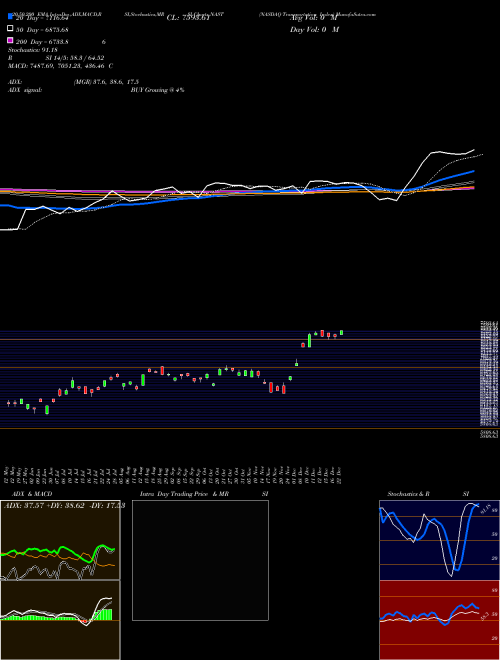Open the blue Stochastics chart panel
500x660 pixels.
click(x=439, y=540)
